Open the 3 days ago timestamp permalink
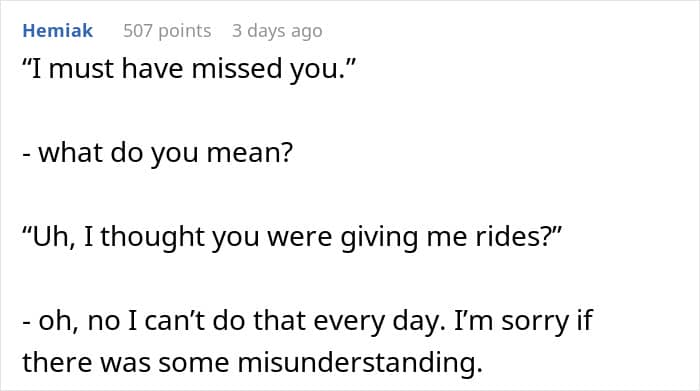The width and height of the screenshot is (700, 391). 277,31
